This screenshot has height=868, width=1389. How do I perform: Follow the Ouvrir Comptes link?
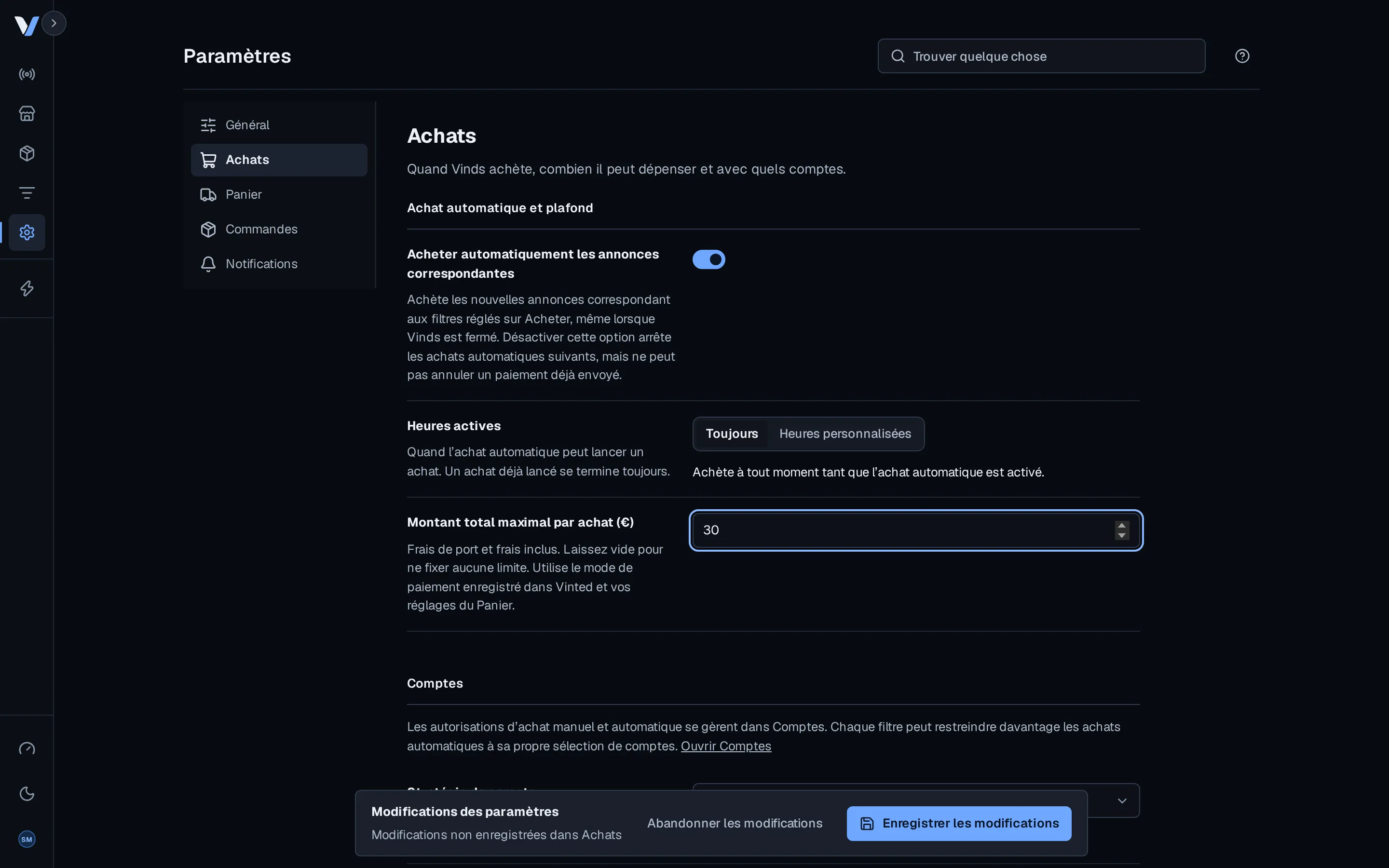[726, 746]
